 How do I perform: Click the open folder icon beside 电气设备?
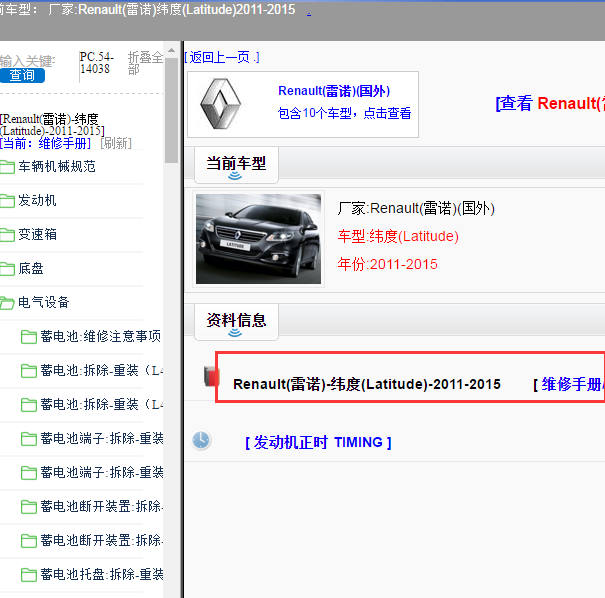[7, 303]
